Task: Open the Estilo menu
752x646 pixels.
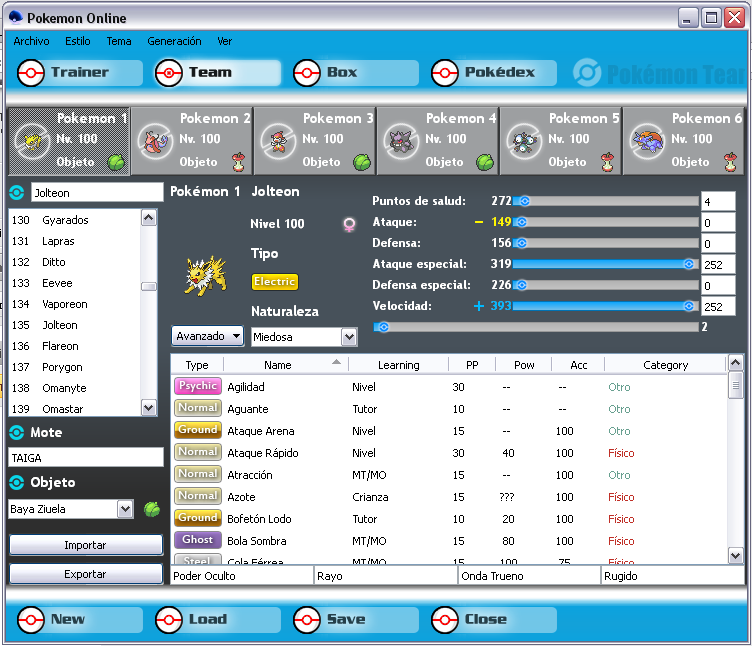Action: point(78,41)
